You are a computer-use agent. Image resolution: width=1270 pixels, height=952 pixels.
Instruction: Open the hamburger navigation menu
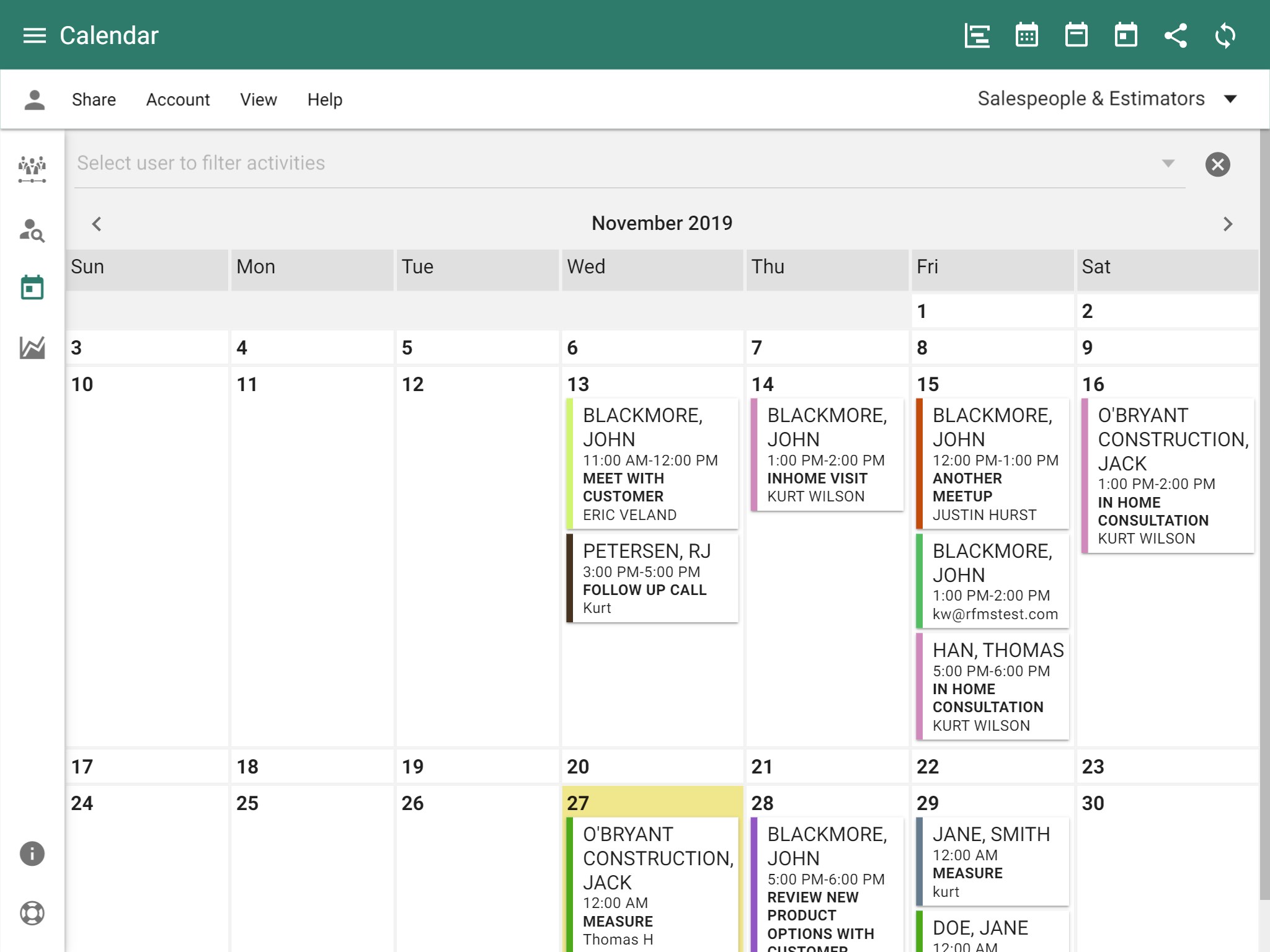(x=34, y=35)
